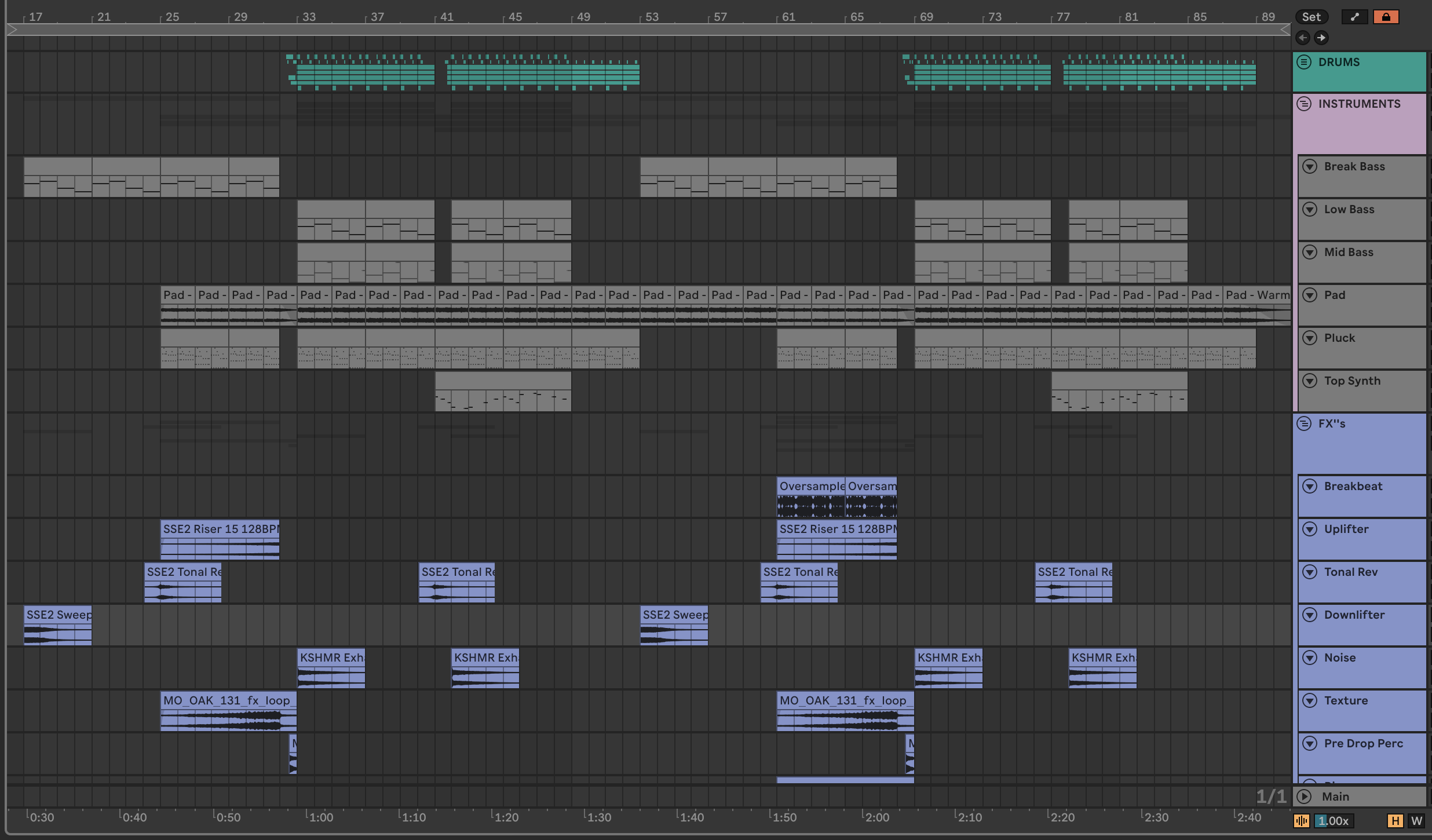Select the KSHMR Exh clip at bar 42

point(485,668)
